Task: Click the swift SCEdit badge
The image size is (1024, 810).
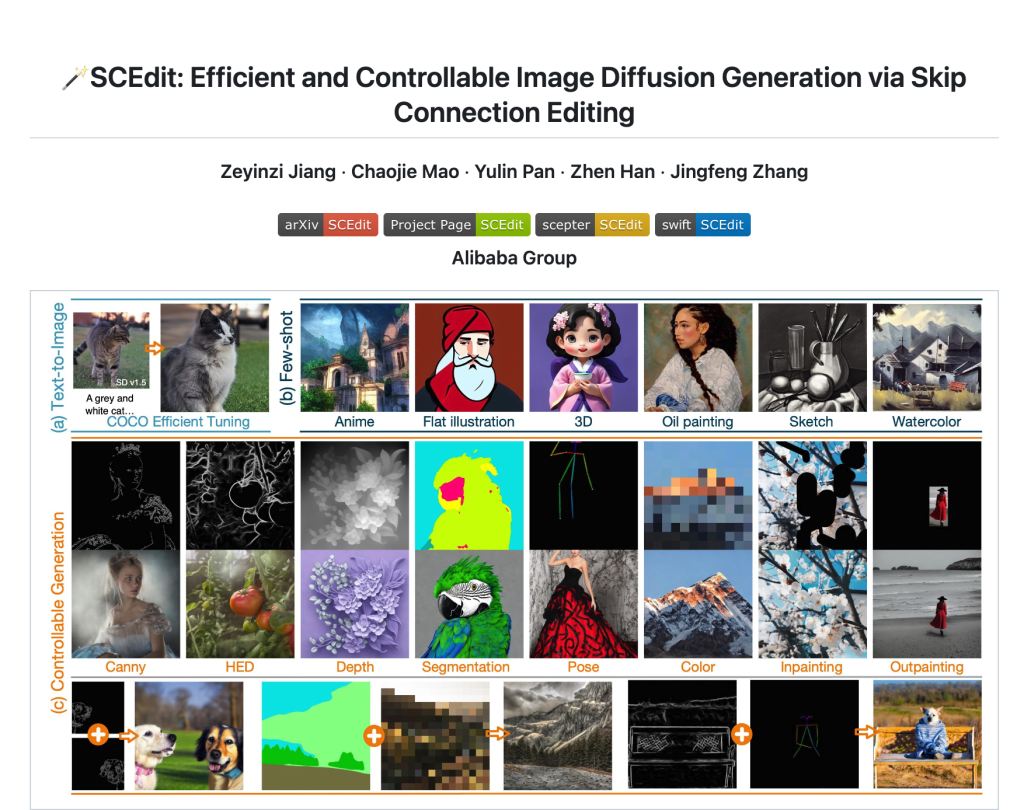Action: [703, 225]
